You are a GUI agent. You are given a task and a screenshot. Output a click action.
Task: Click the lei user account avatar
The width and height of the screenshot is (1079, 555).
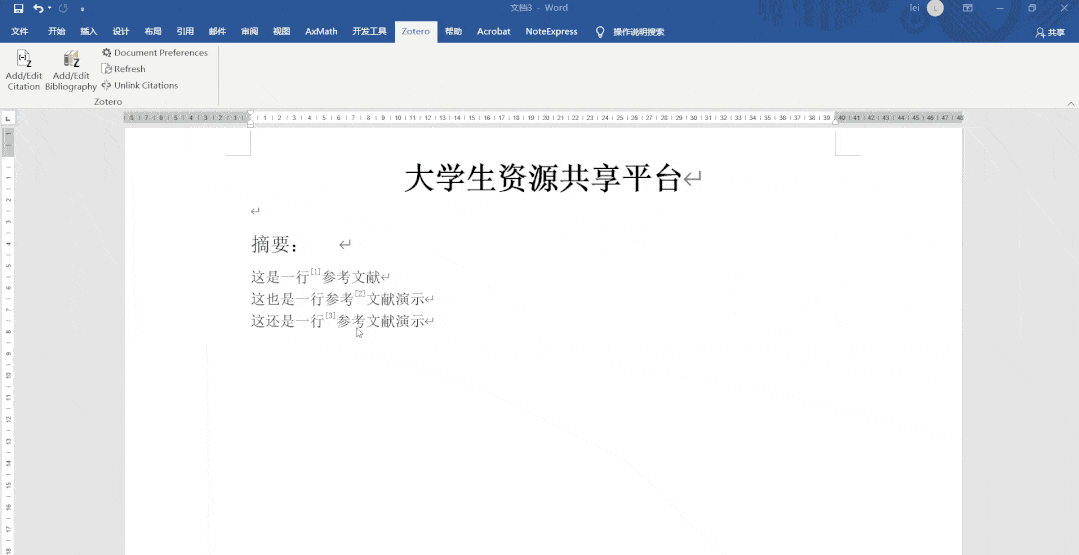pos(935,8)
